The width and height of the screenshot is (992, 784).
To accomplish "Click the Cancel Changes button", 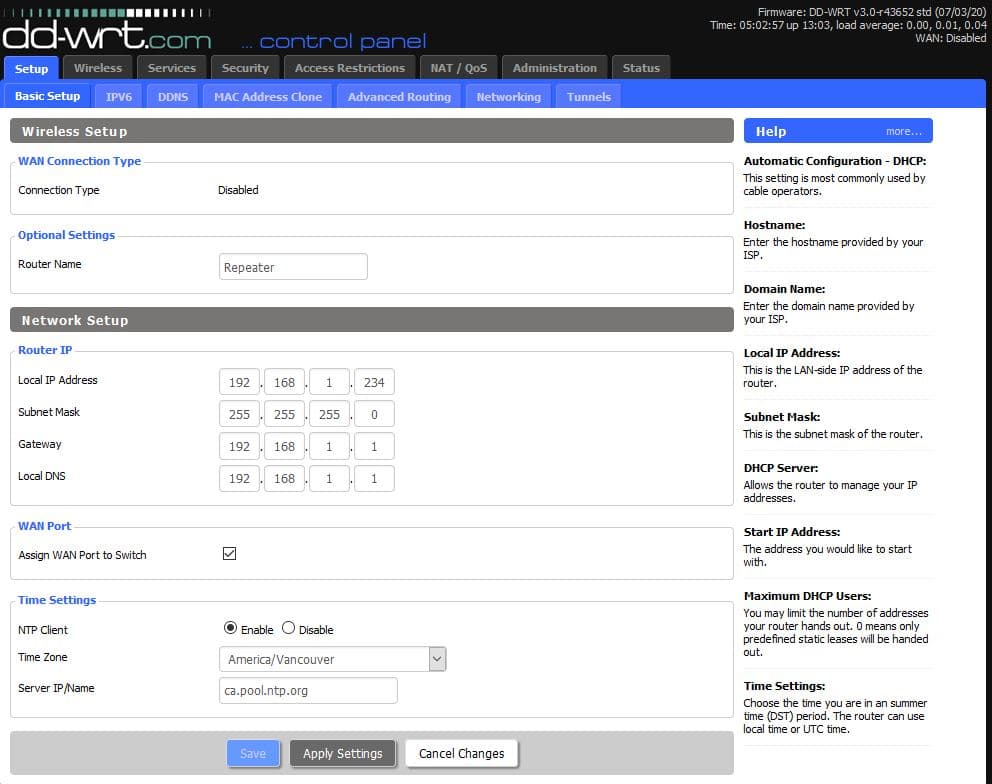I will tap(461, 753).
